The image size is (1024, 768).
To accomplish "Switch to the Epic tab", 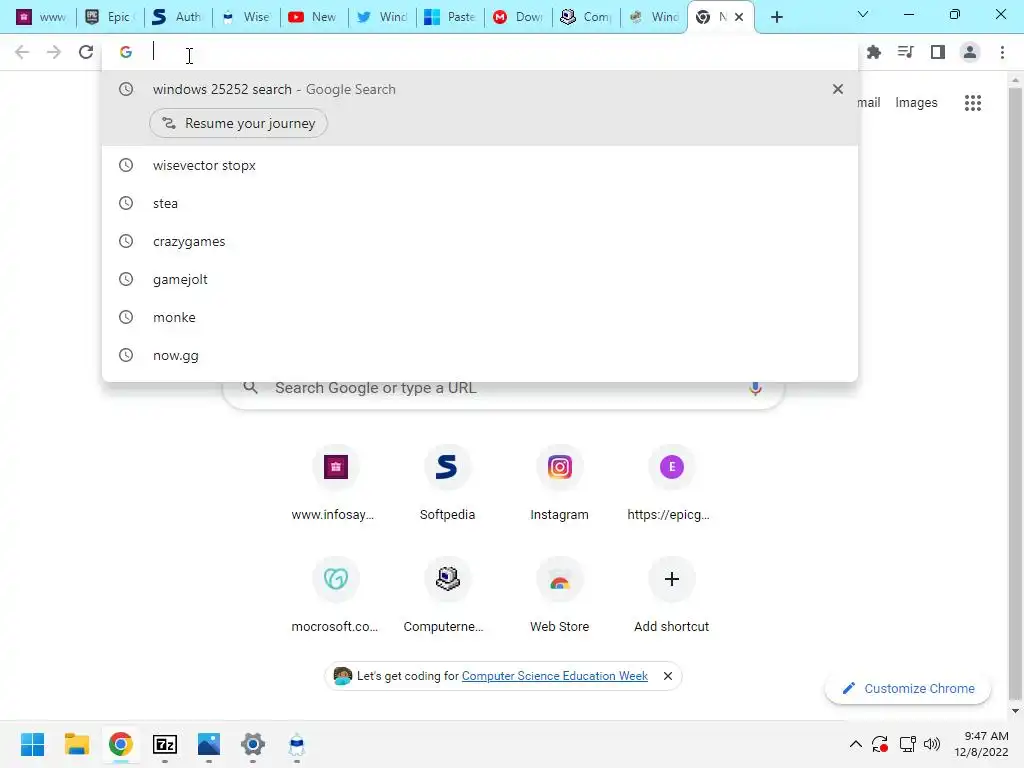I will pos(109,17).
